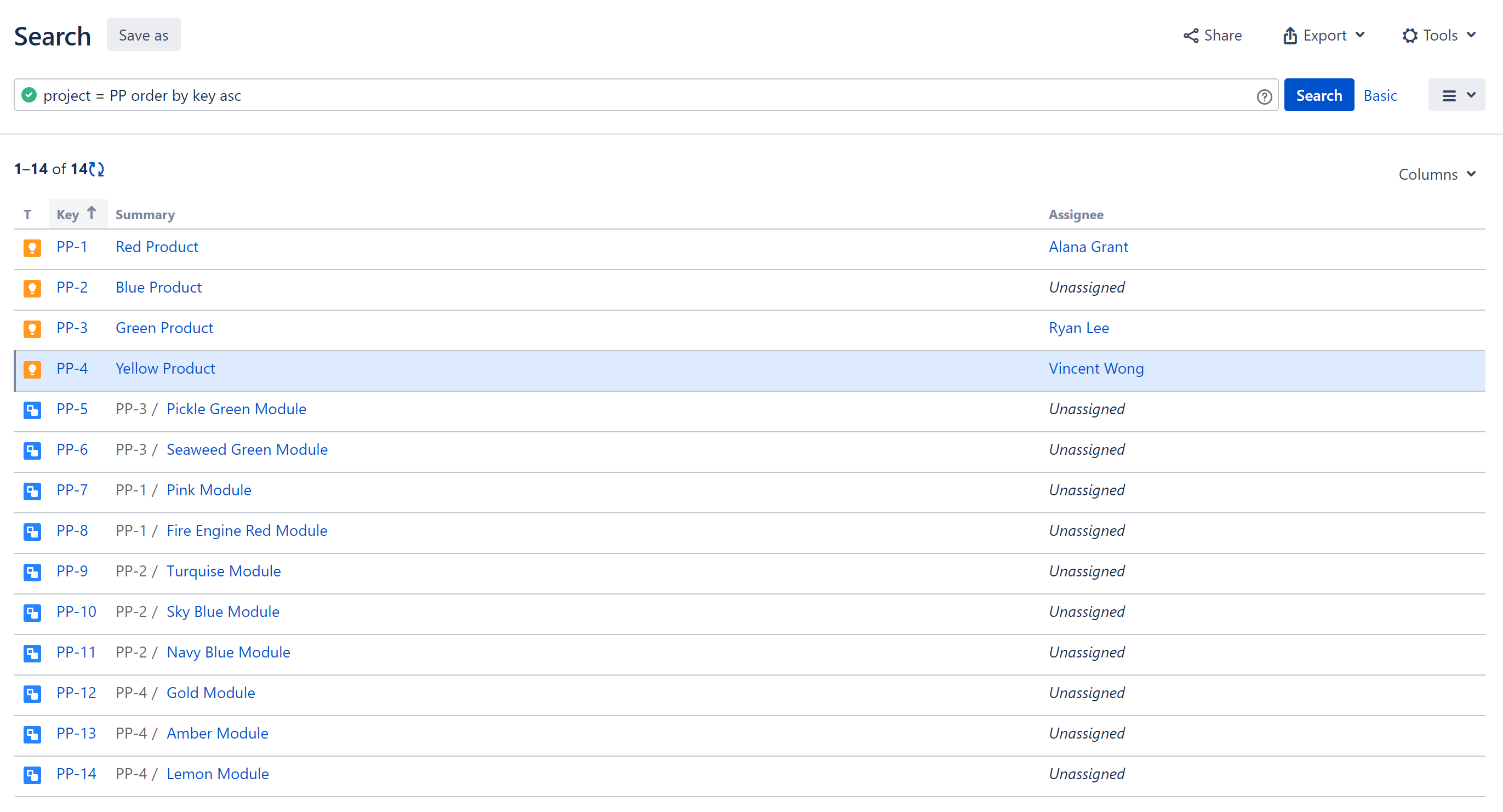This screenshot has height=812, width=1503.
Task: Click the share icon
Action: click(x=1191, y=36)
